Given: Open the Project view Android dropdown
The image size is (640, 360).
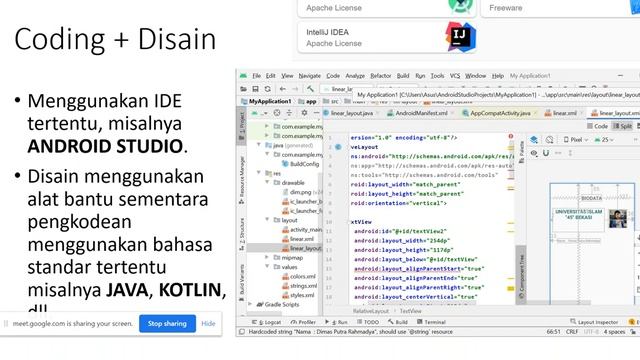Looking at the screenshot, I should tap(259, 113).
